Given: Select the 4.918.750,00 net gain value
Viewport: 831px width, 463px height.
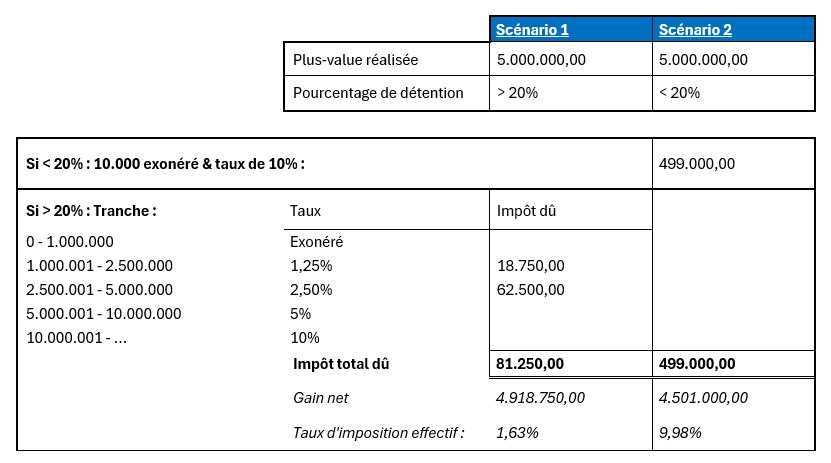Looking at the screenshot, I should [540, 398].
